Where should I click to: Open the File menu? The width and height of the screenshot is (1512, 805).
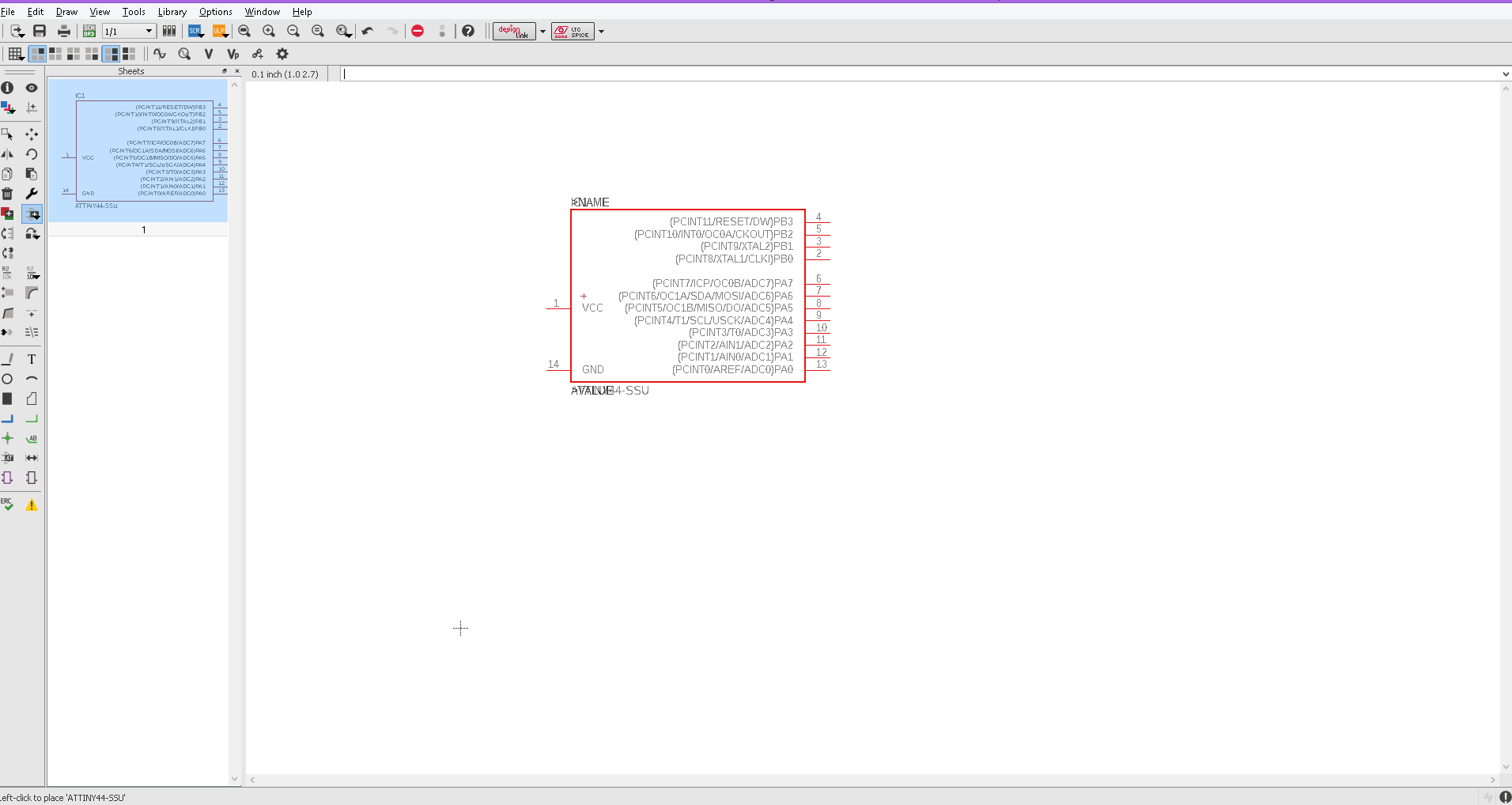[x=8, y=12]
